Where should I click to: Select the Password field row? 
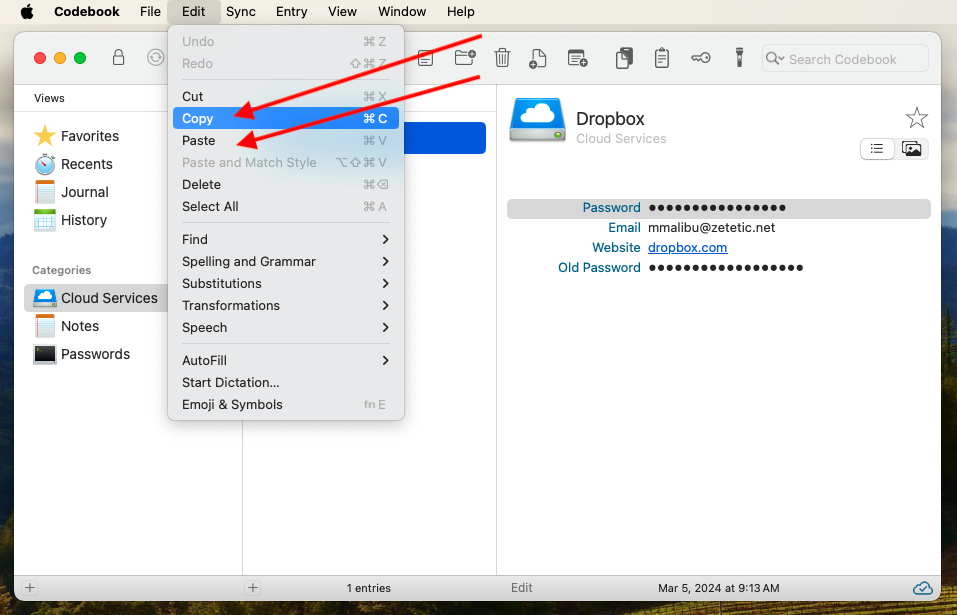pos(718,208)
